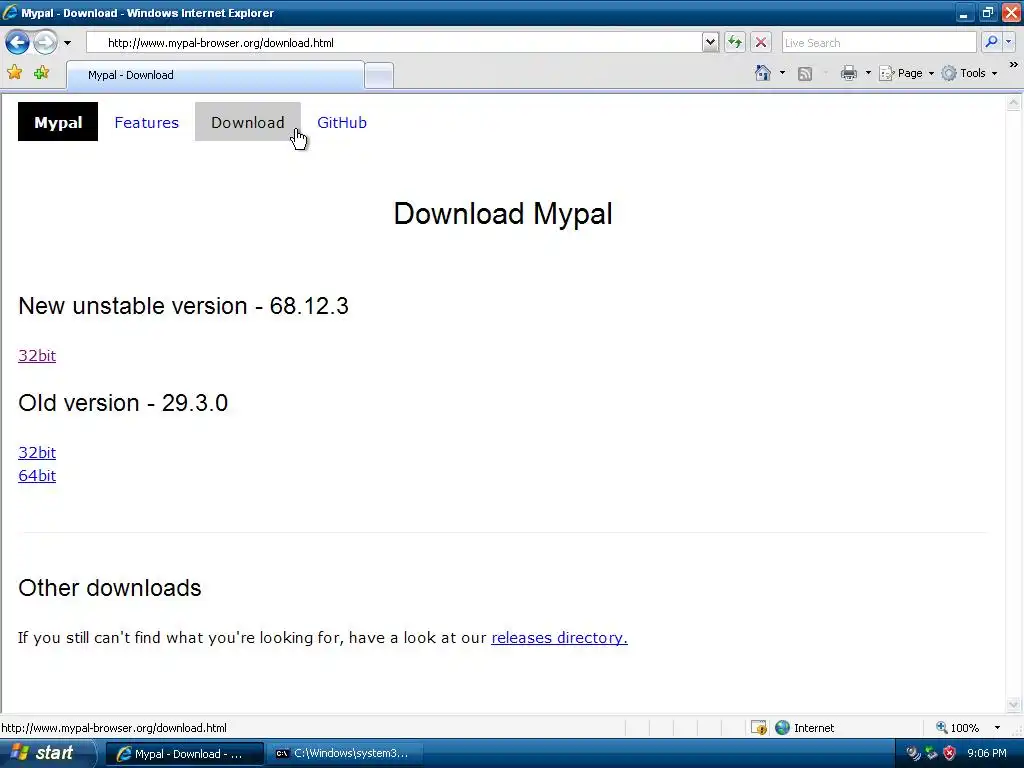Click the page scrollbar down arrow
The width and height of the screenshot is (1024, 768).
[x=1014, y=704]
